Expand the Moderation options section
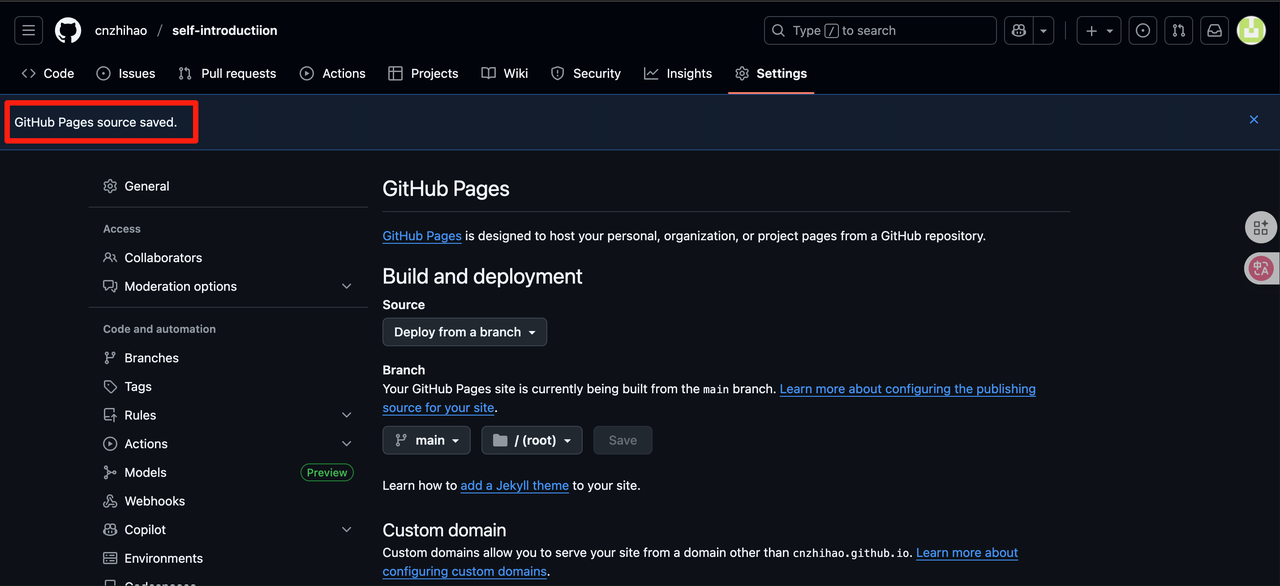 coord(346,286)
